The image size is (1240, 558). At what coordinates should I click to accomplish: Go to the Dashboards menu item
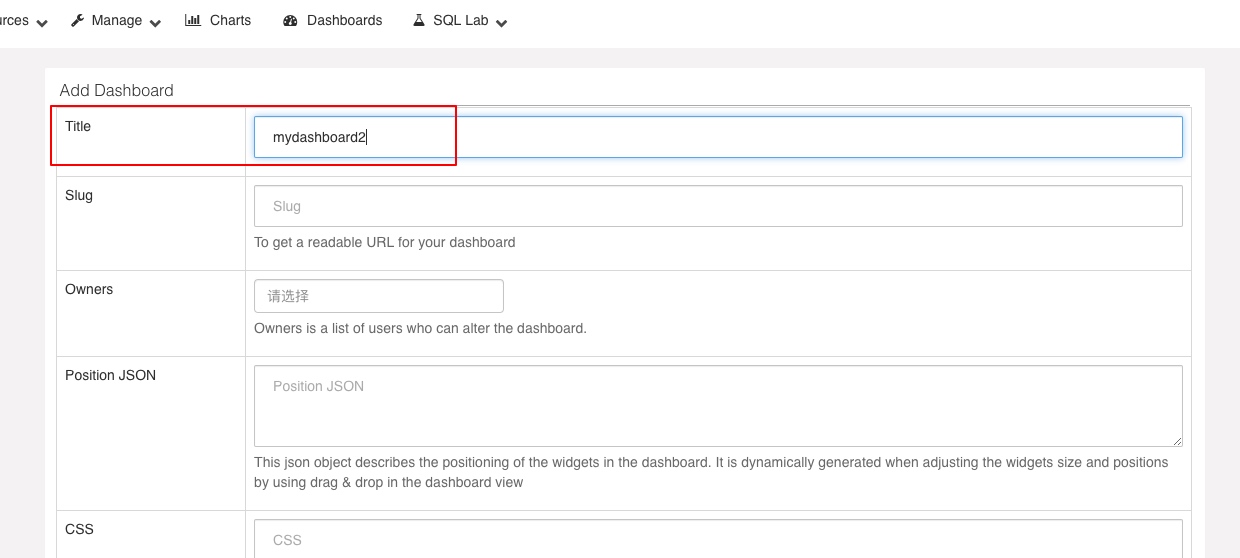point(344,20)
